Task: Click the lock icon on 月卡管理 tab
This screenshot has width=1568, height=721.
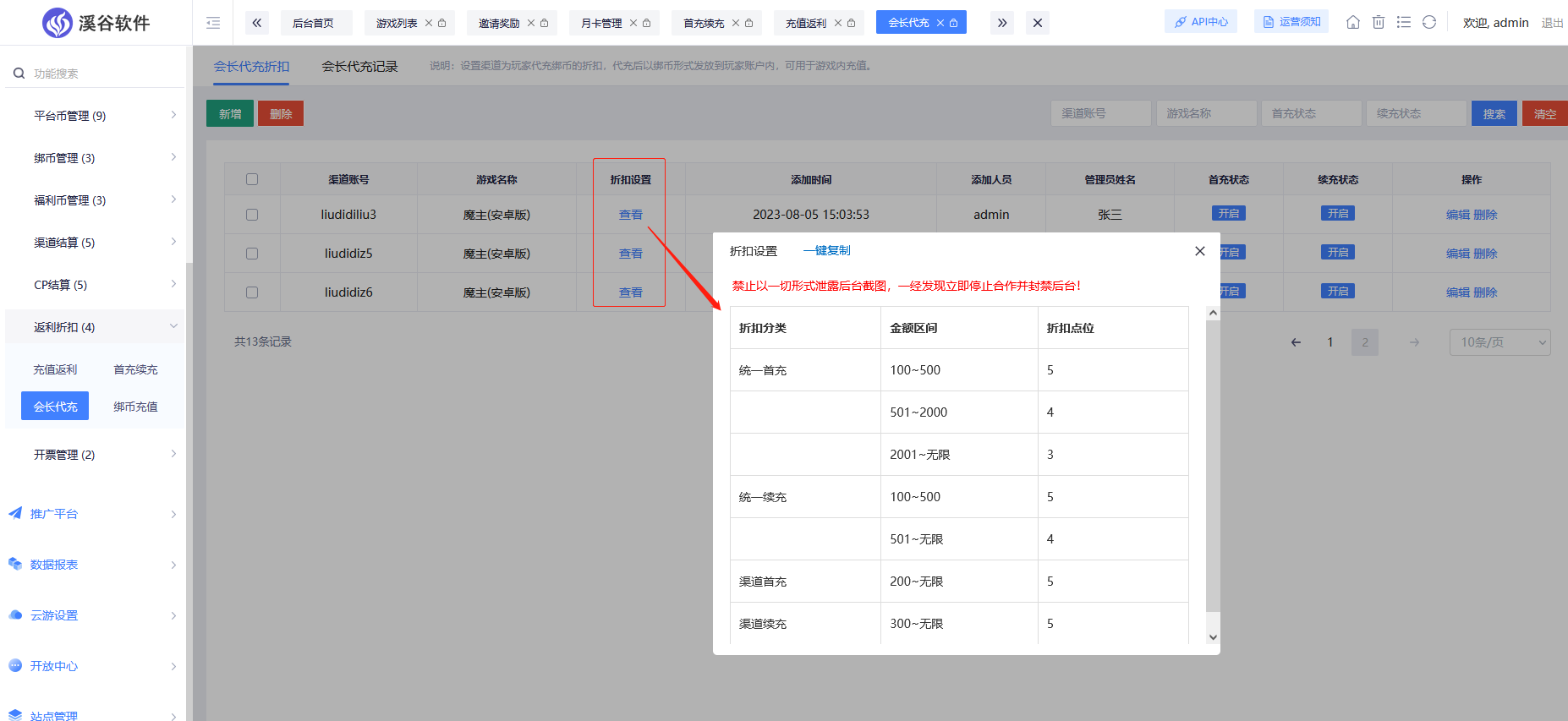Action: point(647,23)
